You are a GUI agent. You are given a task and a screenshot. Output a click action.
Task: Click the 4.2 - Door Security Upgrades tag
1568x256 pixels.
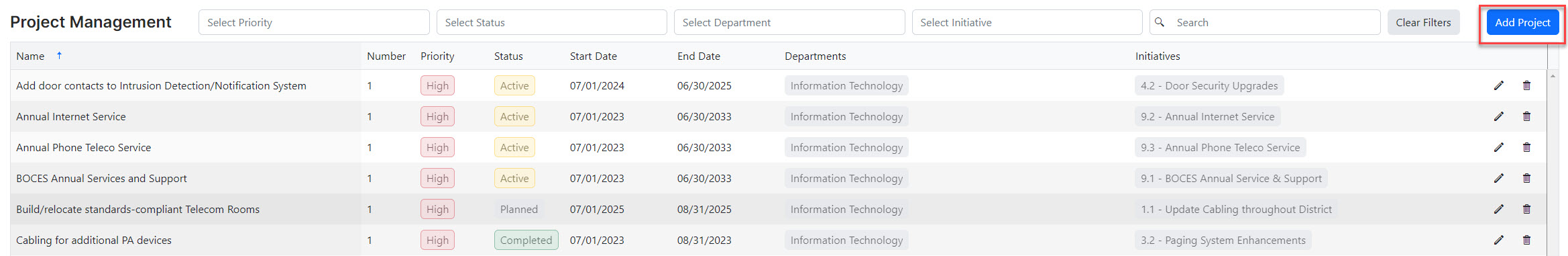point(1209,85)
